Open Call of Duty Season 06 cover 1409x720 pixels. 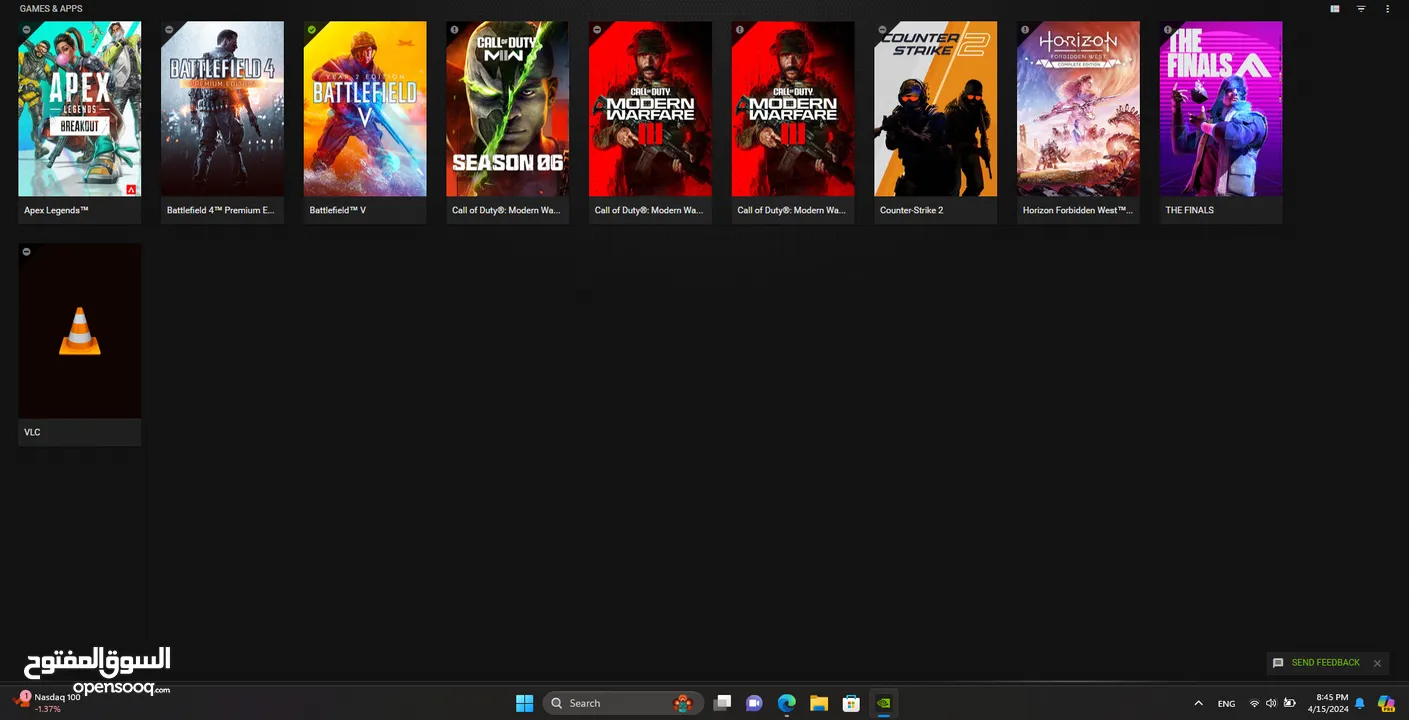tap(508, 109)
